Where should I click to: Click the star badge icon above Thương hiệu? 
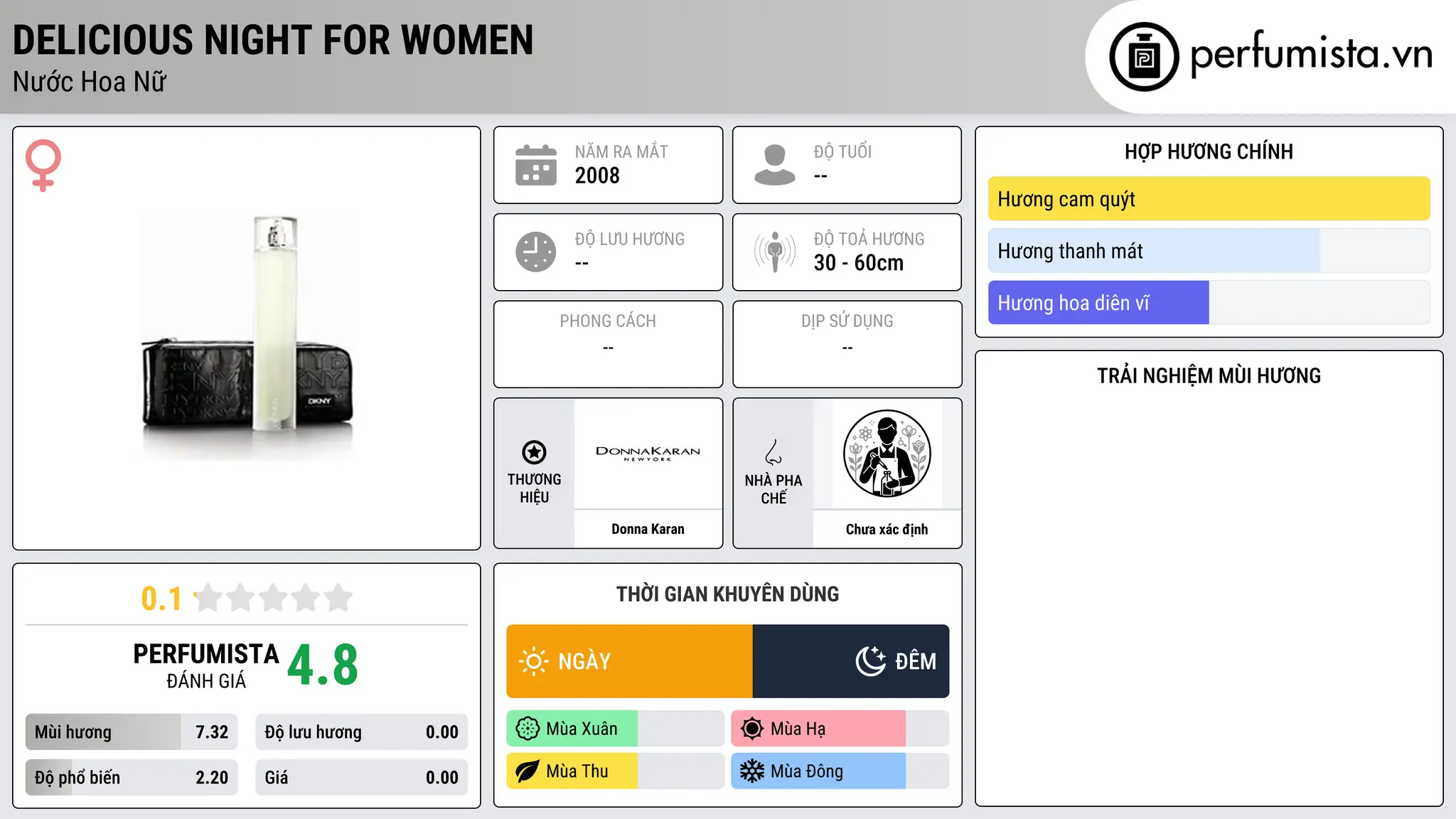534,452
